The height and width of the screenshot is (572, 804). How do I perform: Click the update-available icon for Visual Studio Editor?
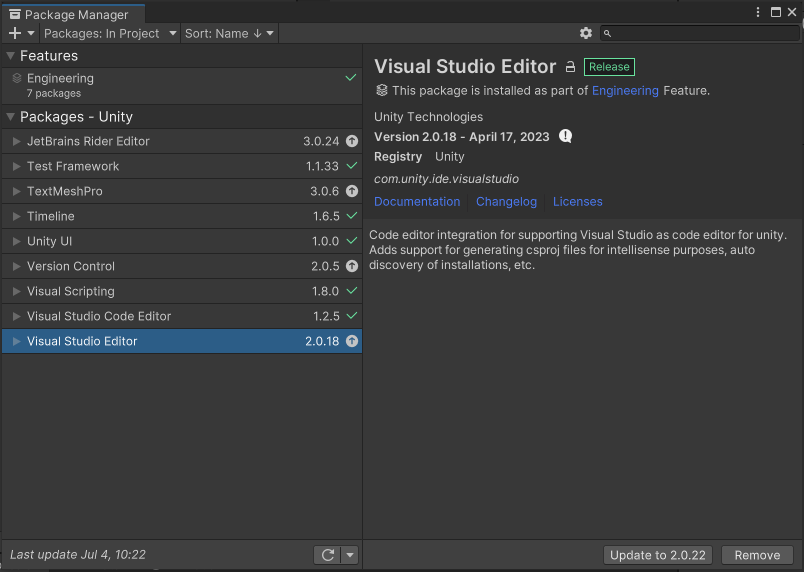(352, 341)
